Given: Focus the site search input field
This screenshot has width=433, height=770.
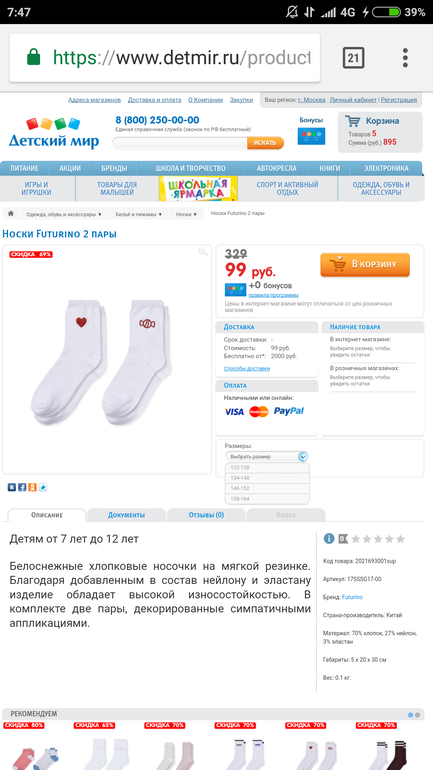Looking at the screenshot, I should [x=180, y=143].
